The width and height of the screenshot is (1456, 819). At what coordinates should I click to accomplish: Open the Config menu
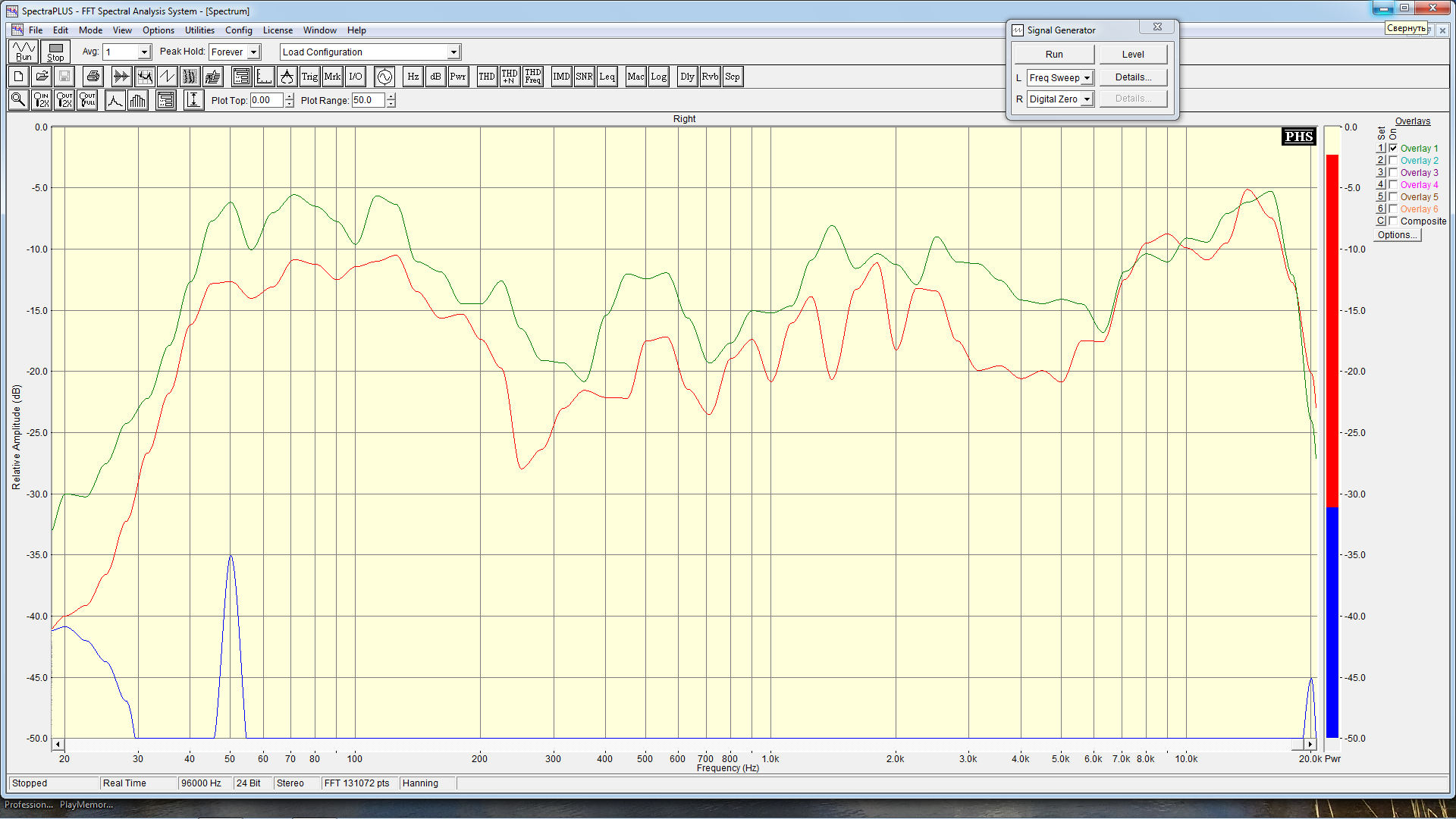[238, 30]
